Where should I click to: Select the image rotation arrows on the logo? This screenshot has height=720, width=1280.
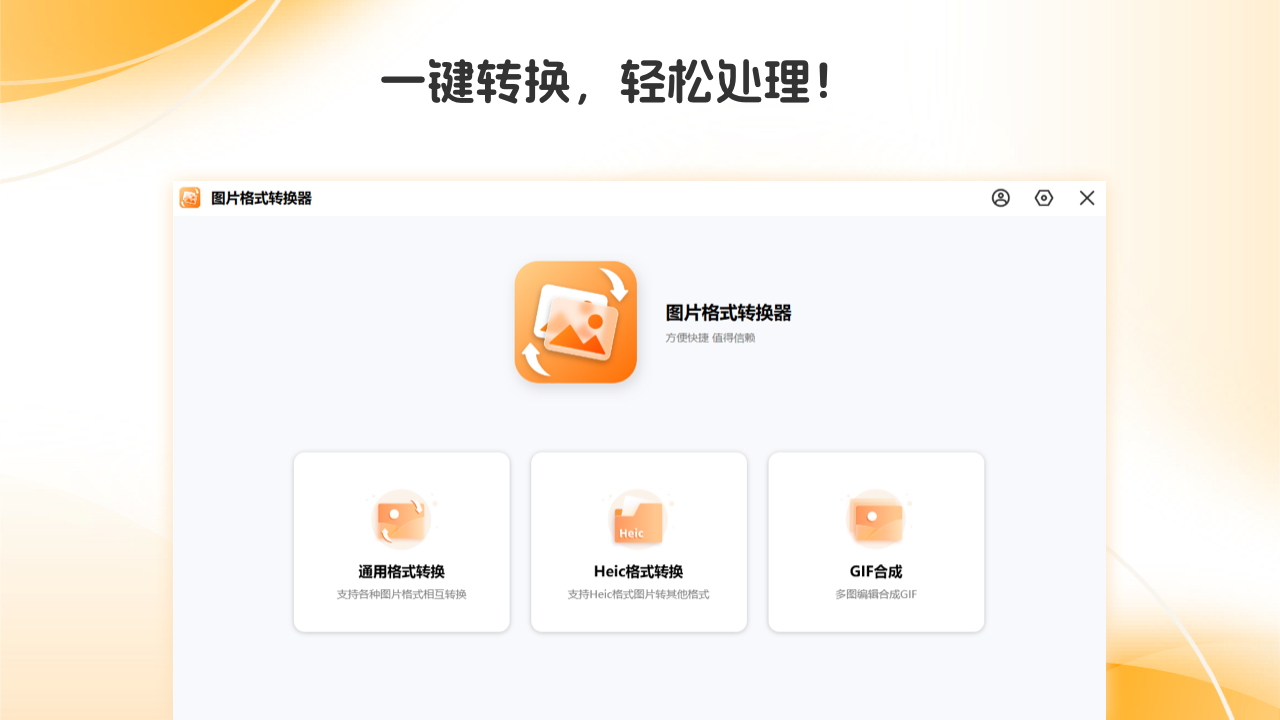614,287
